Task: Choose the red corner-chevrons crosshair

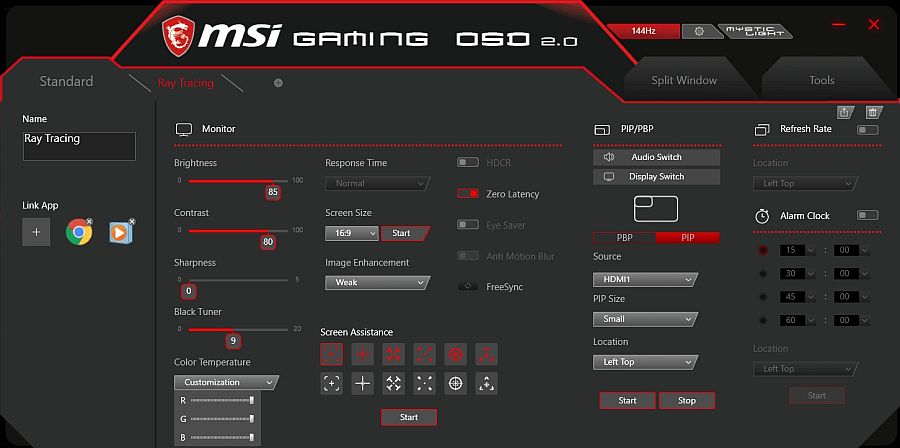Action: tap(425, 354)
